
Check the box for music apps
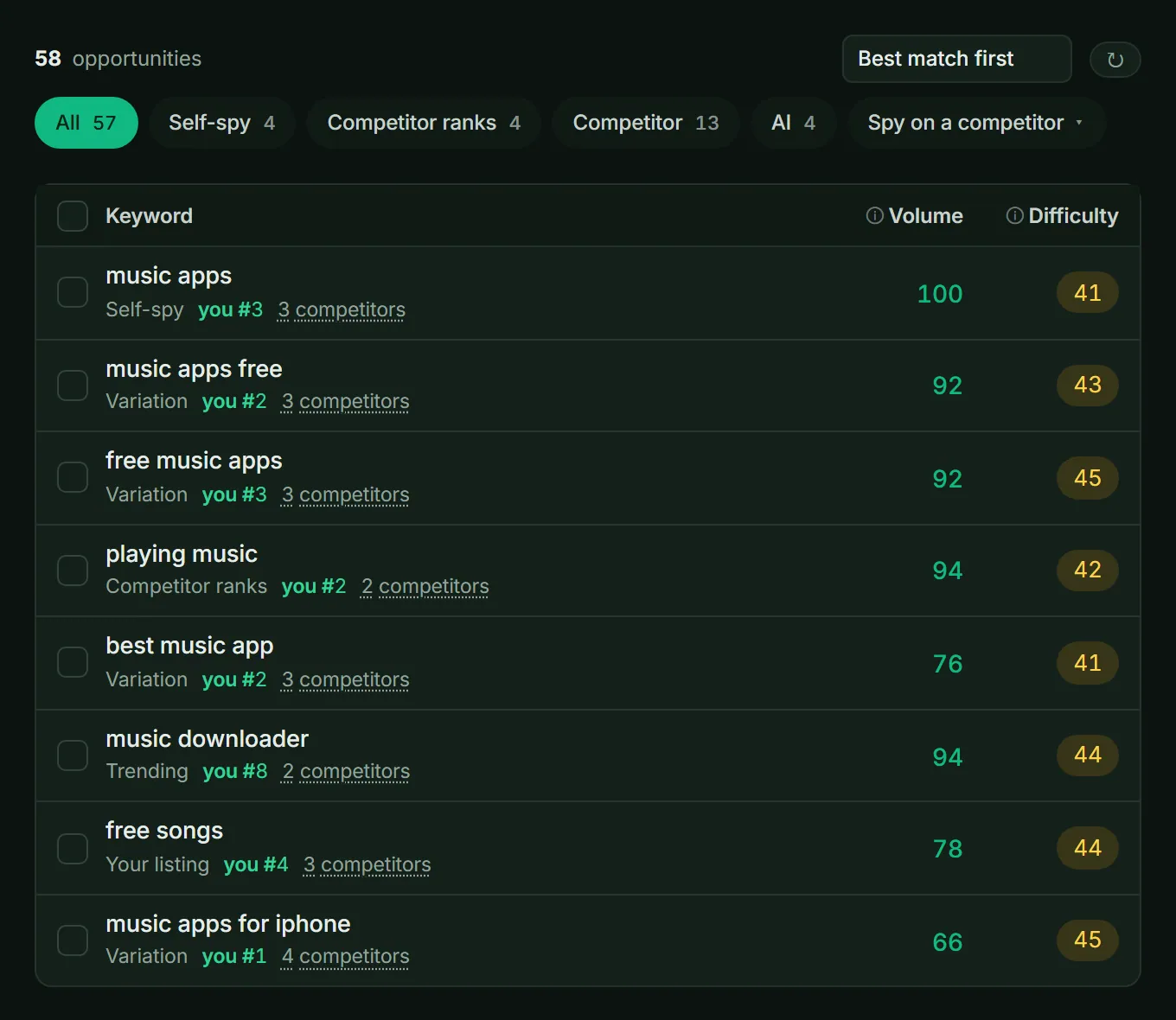pyautogui.click(x=73, y=292)
